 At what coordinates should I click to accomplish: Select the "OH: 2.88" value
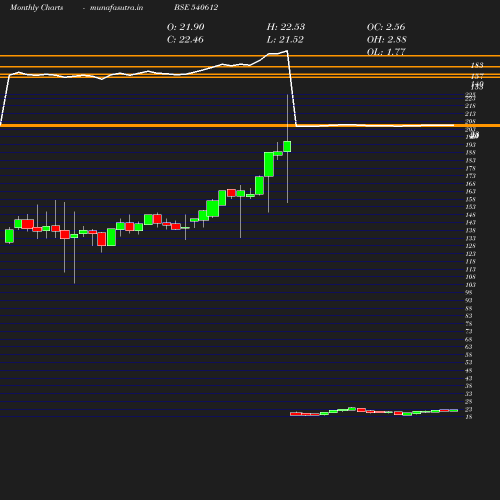tap(386, 40)
